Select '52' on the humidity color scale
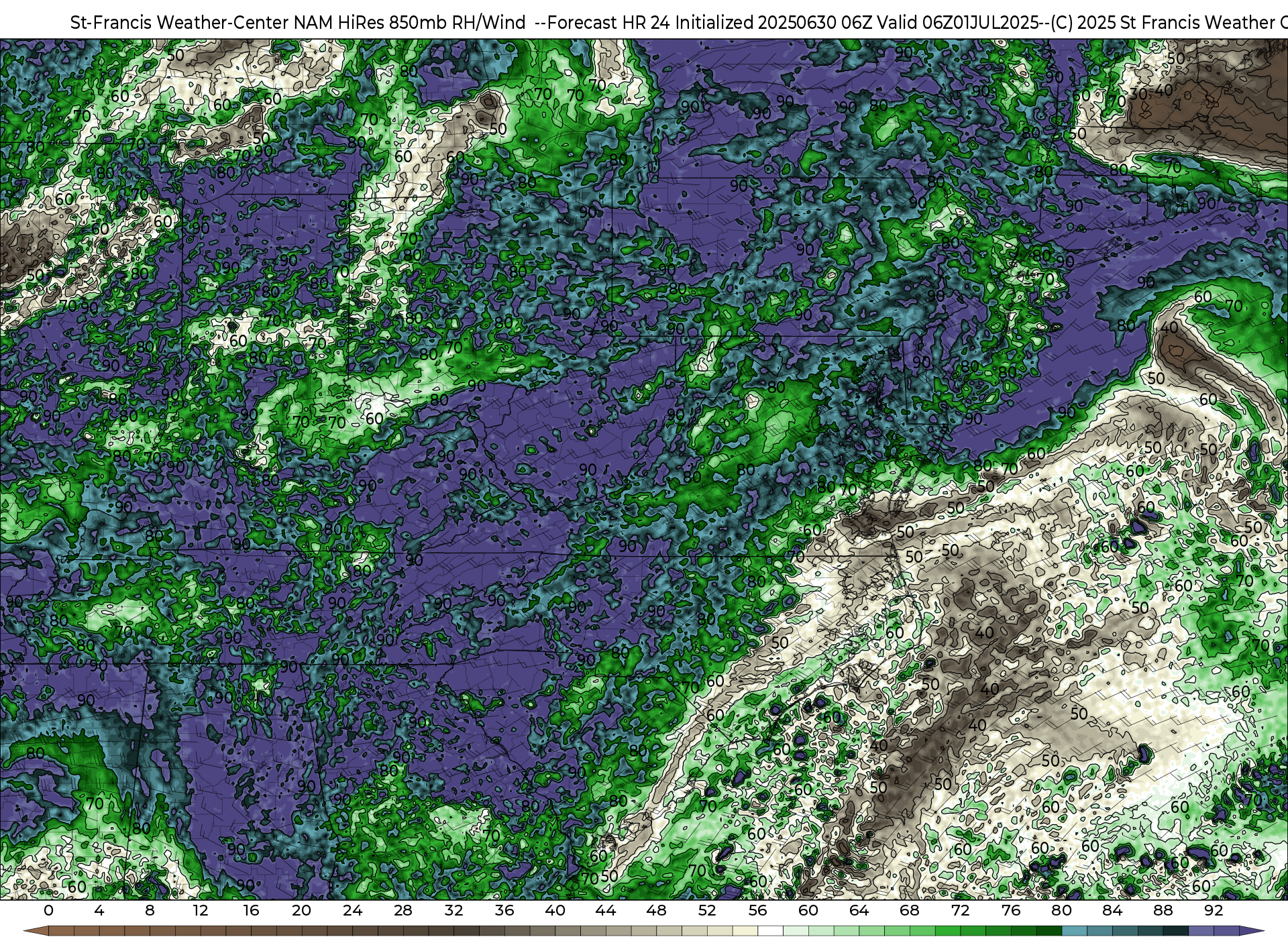Screen dimensions: 1288x939 [707, 911]
